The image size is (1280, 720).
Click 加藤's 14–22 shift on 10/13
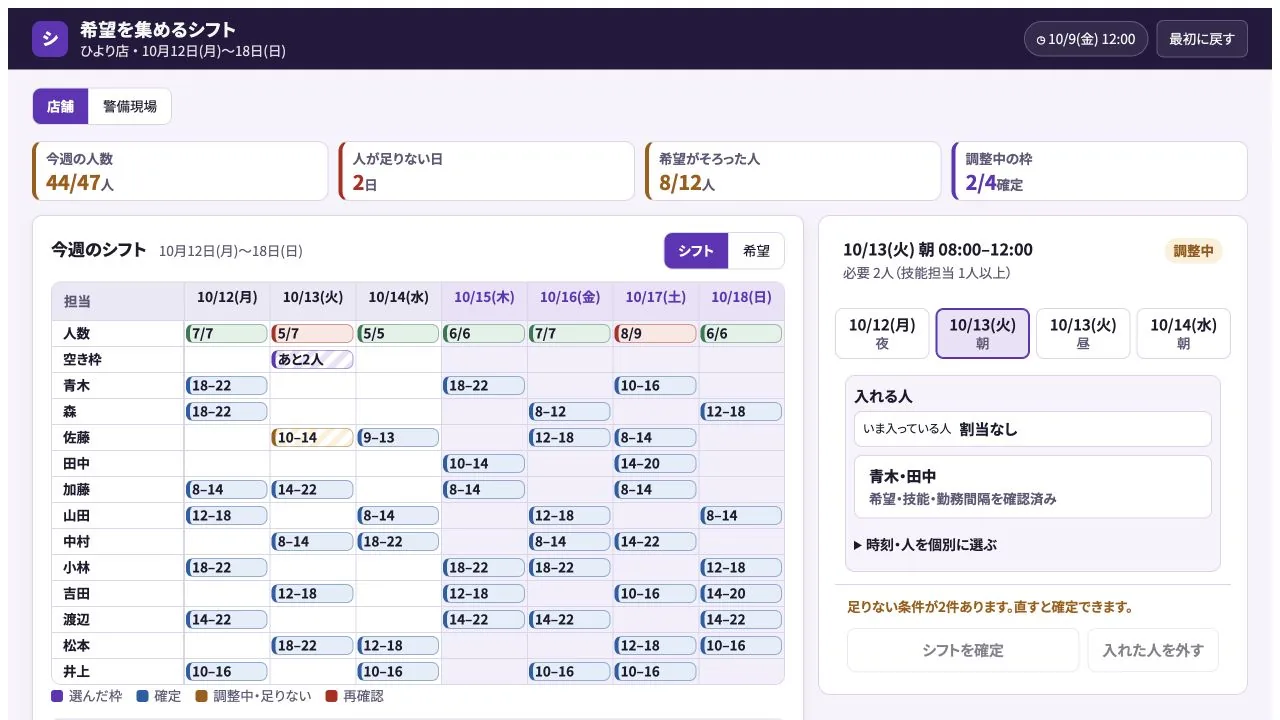[312, 489]
